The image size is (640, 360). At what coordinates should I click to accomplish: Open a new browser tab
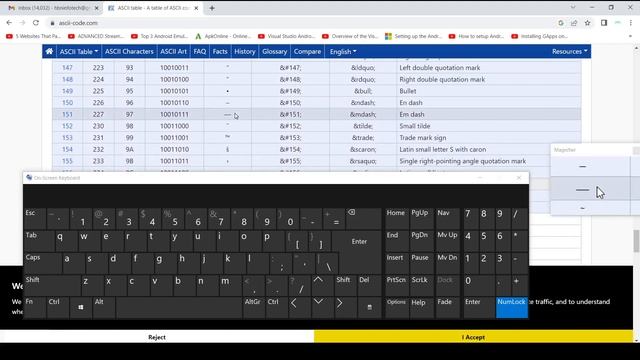[212, 8]
